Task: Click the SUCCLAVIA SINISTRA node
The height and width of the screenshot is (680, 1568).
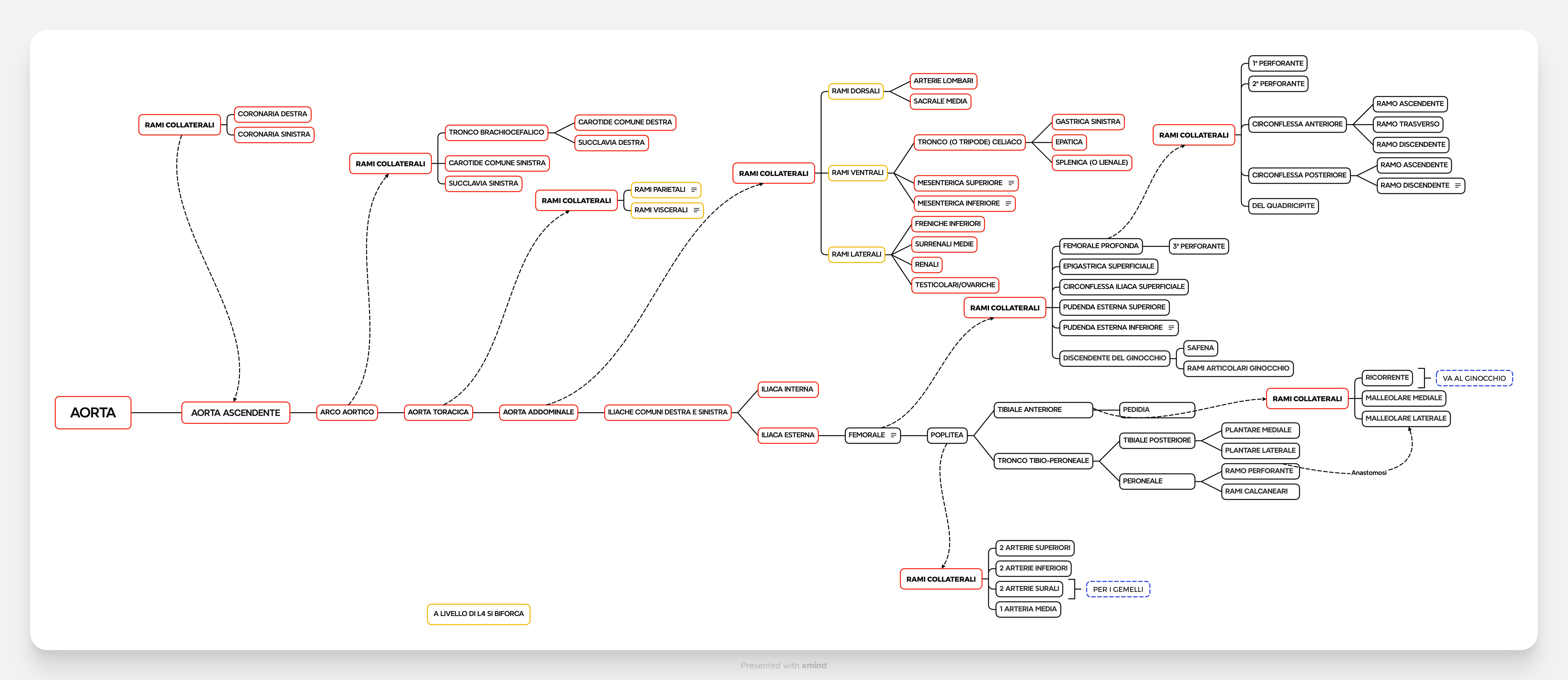Action: 484,184
